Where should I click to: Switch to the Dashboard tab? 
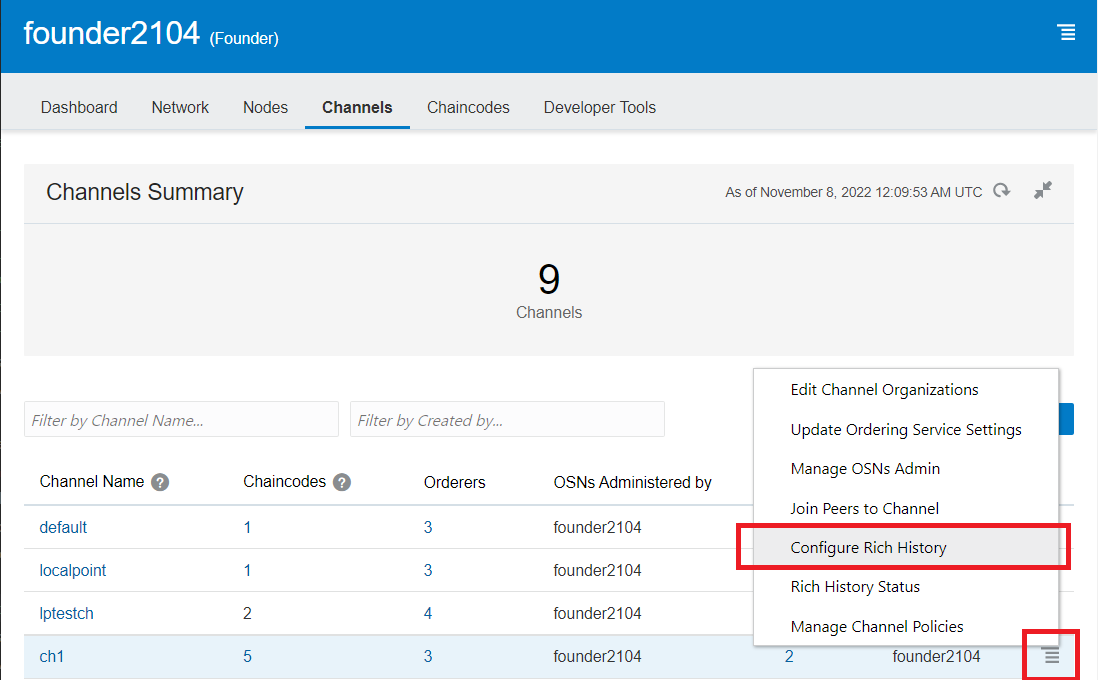tap(79, 107)
